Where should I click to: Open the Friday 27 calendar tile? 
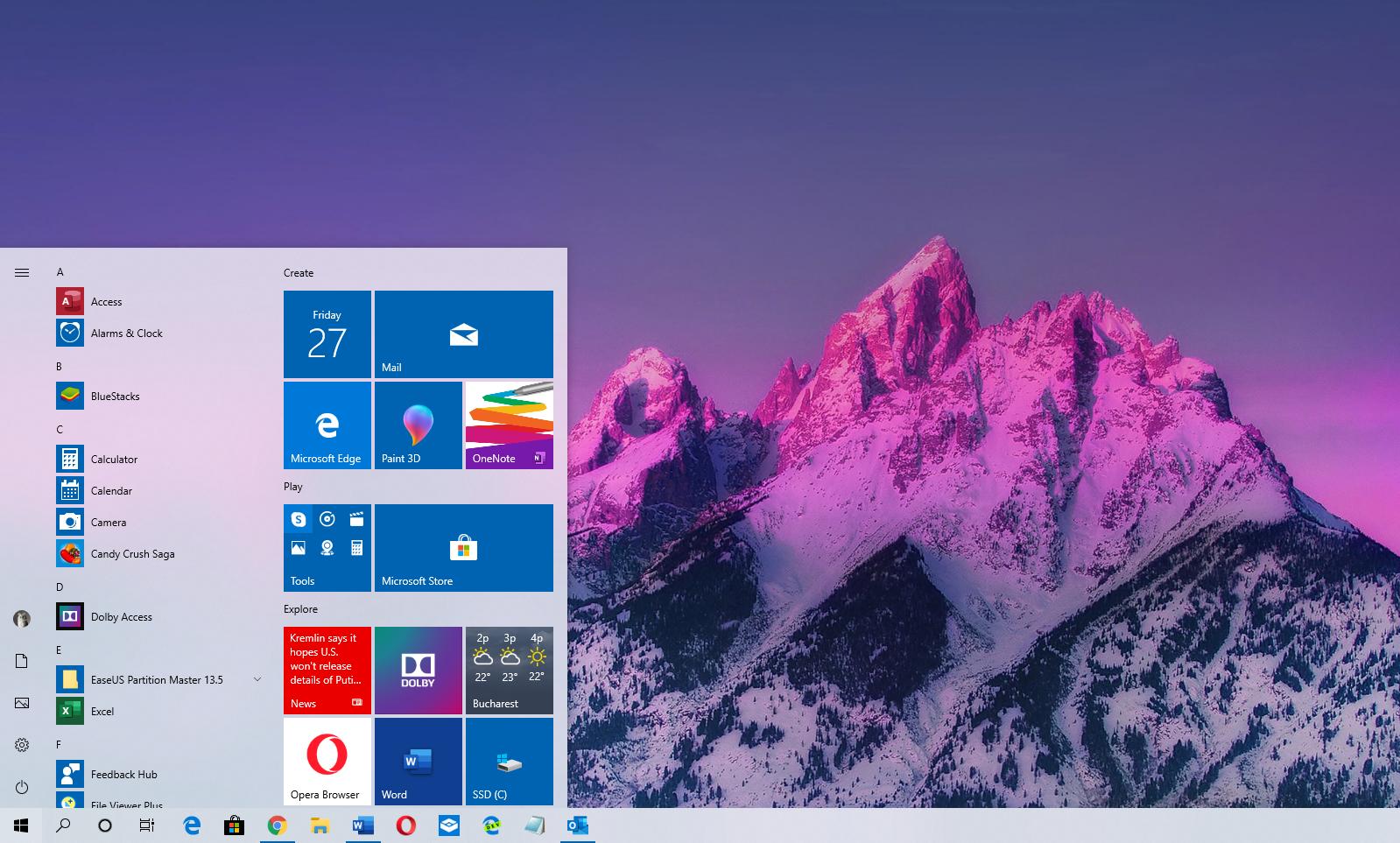click(327, 334)
